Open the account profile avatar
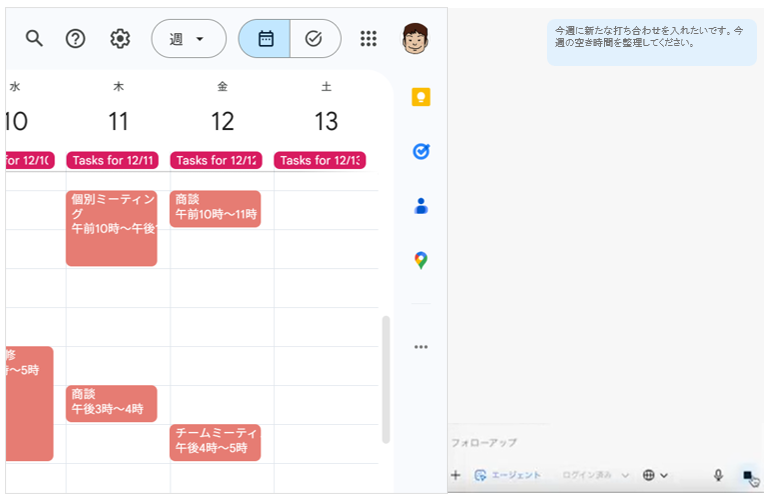 click(x=415, y=38)
